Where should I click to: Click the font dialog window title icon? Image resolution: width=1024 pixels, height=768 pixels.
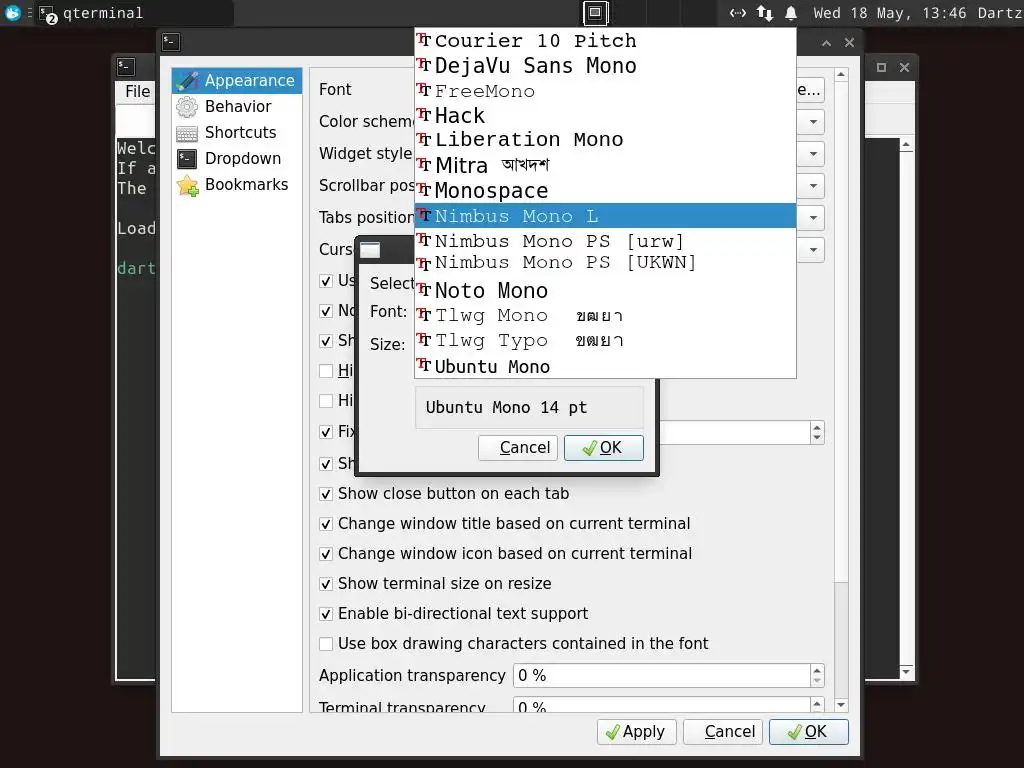[x=370, y=249]
